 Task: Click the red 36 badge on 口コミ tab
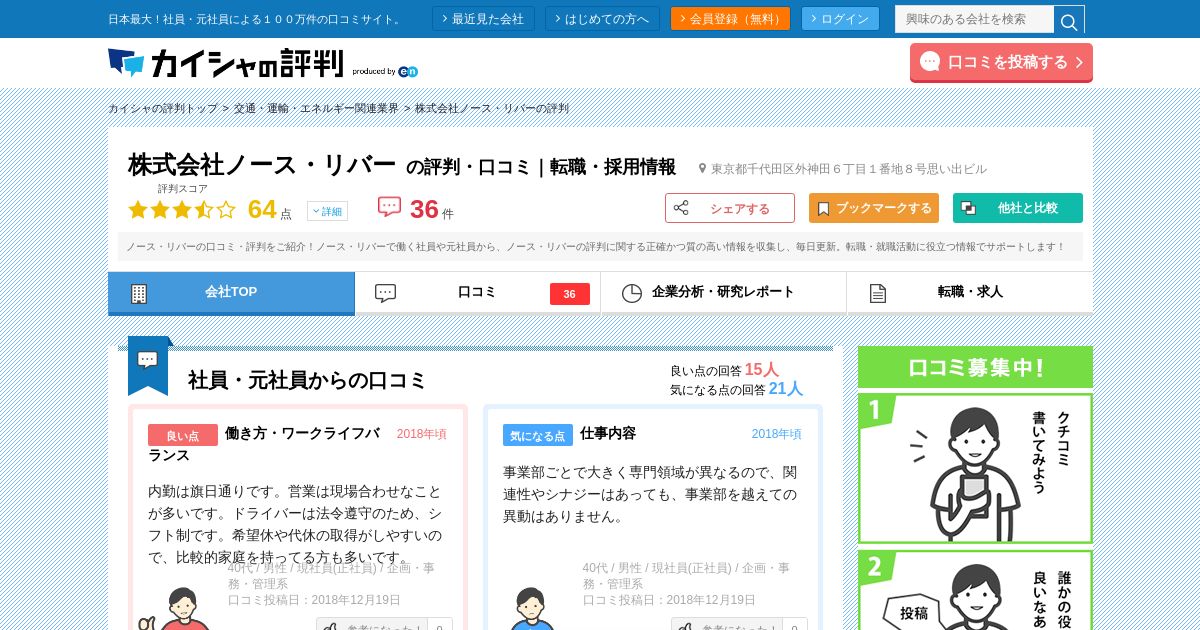click(570, 294)
